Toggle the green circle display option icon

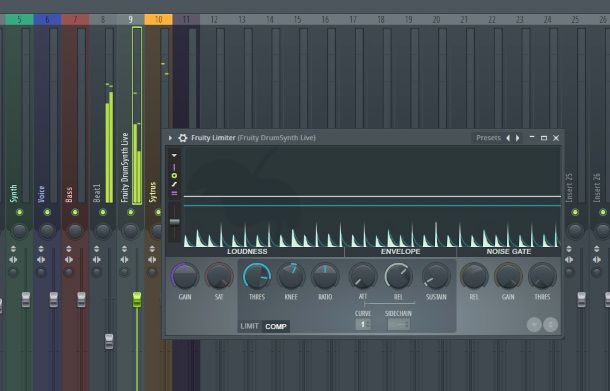[x=174, y=175]
